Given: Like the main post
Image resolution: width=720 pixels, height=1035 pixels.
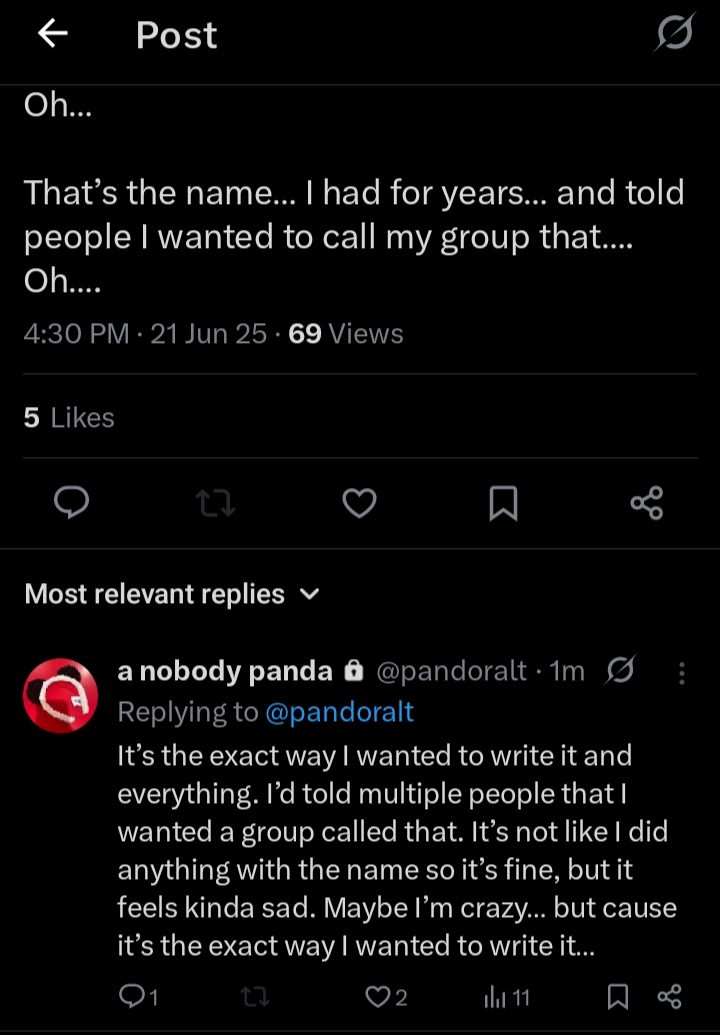Looking at the screenshot, I should tap(359, 503).
